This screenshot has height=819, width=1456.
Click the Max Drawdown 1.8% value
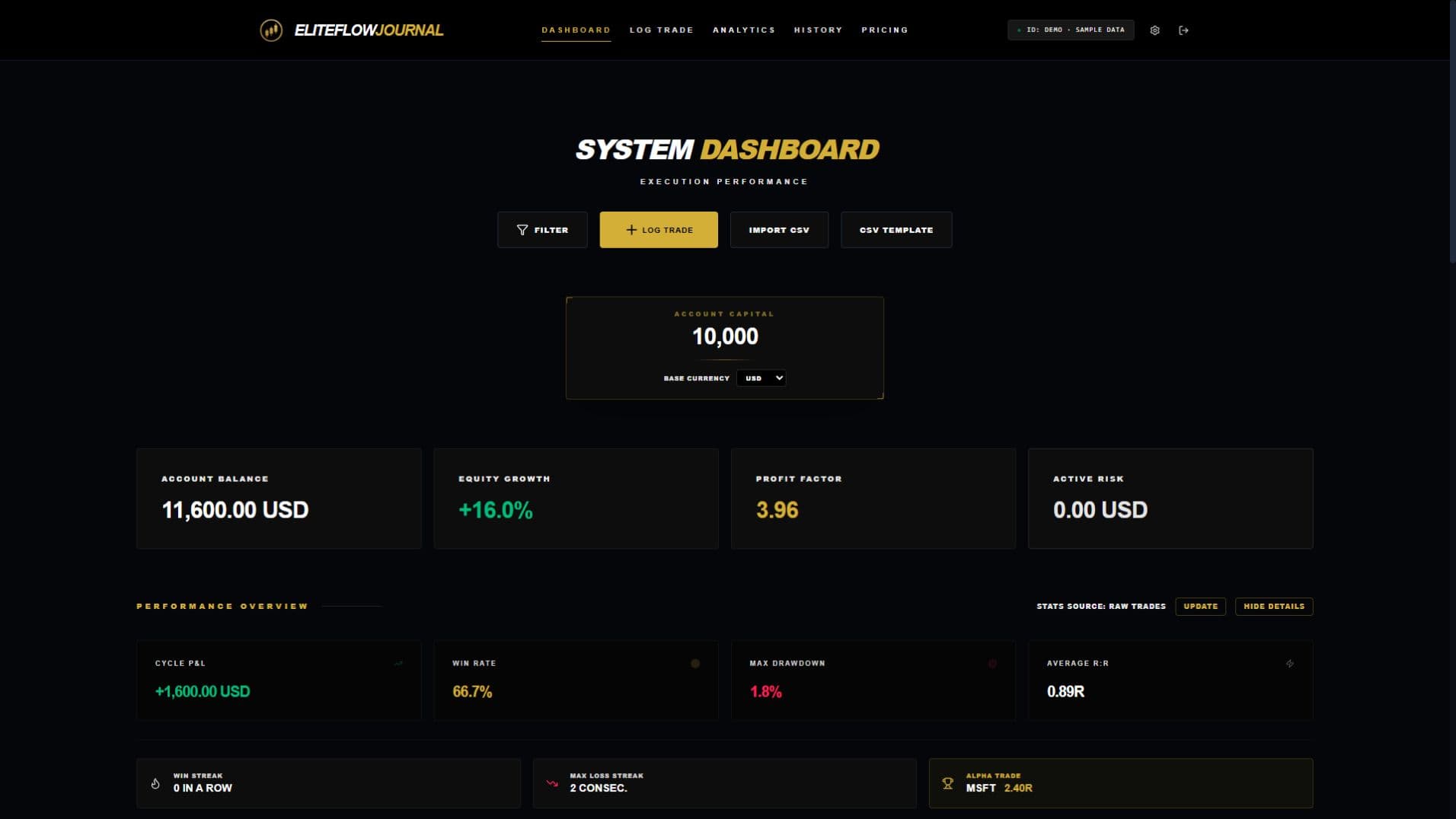pyautogui.click(x=766, y=692)
